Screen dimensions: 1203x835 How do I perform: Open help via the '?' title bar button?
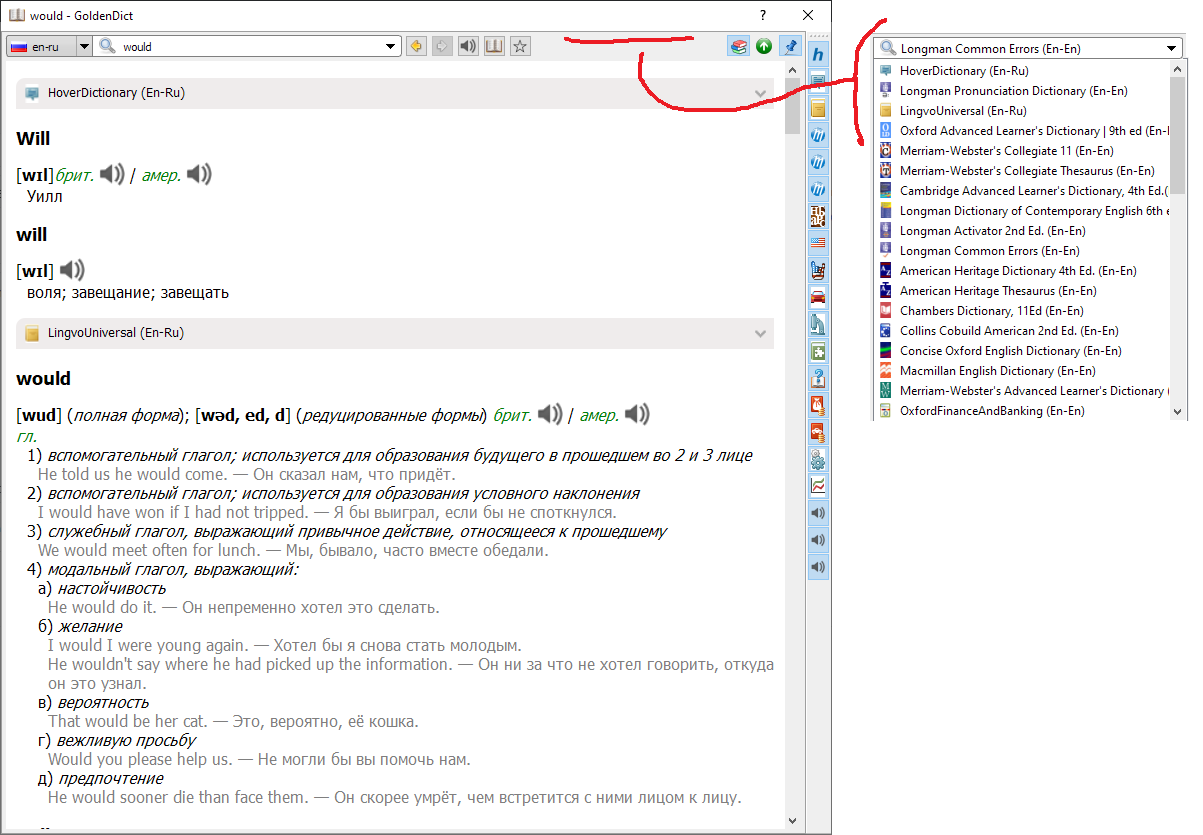tap(762, 15)
